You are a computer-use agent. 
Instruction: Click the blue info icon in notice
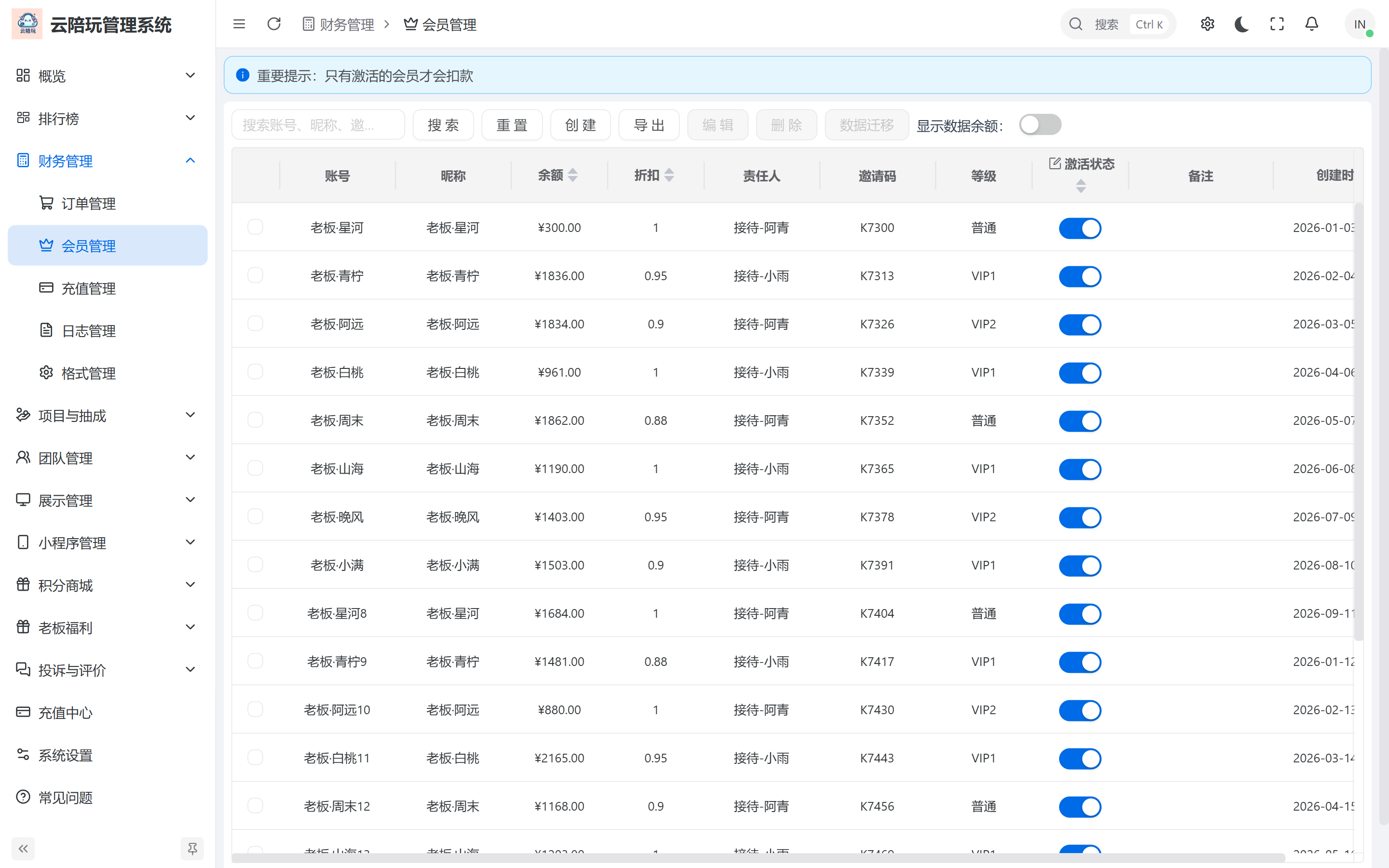[x=243, y=75]
